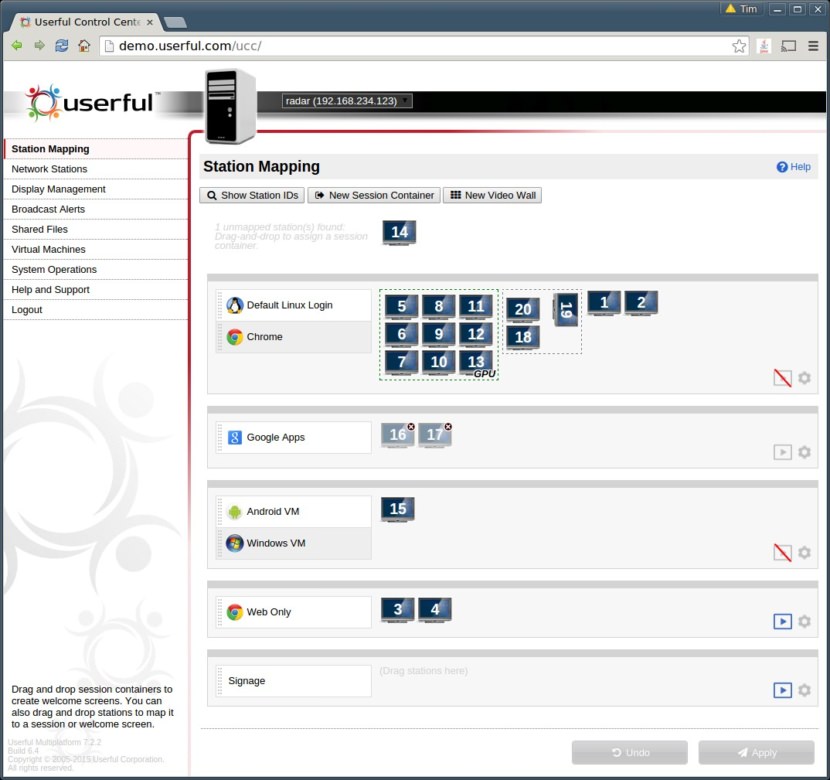Viewport: 830px width, 780px height.
Task: Click the rotated station 19 icon
Action: coord(565,310)
